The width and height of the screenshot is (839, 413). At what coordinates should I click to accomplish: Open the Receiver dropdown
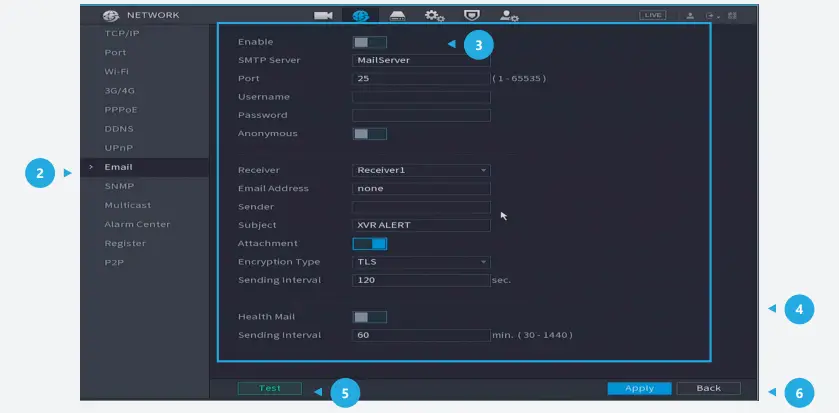click(x=421, y=171)
